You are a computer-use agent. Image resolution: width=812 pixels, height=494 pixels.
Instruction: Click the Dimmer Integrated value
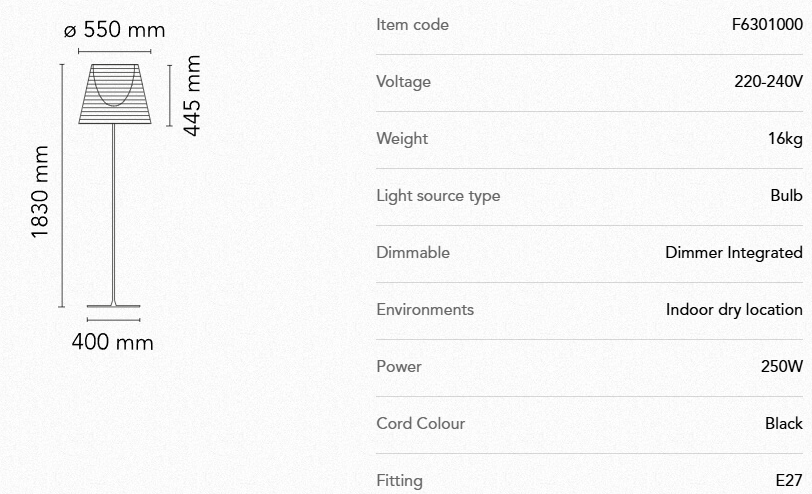click(x=733, y=252)
